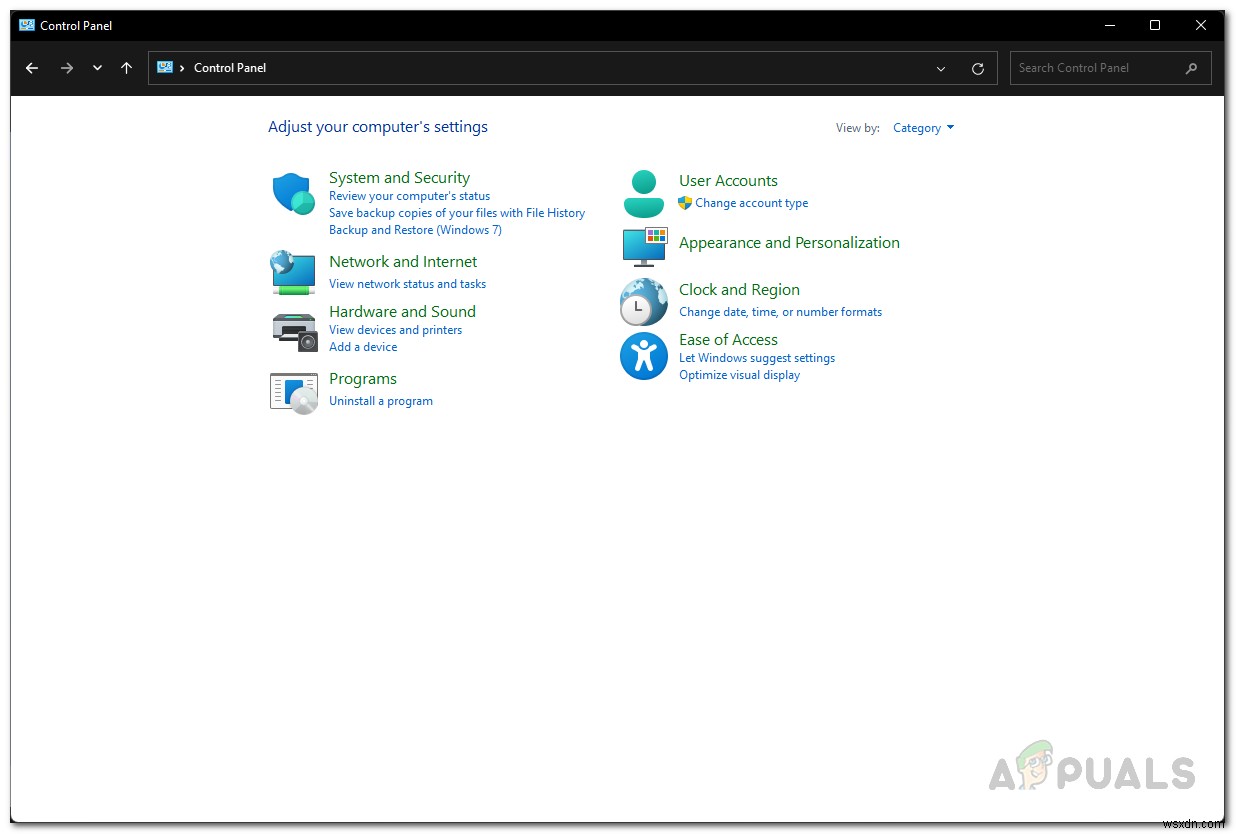
Task: Click the Network and Internet globe icon
Action: pyautogui.click(x=292, y=272)
